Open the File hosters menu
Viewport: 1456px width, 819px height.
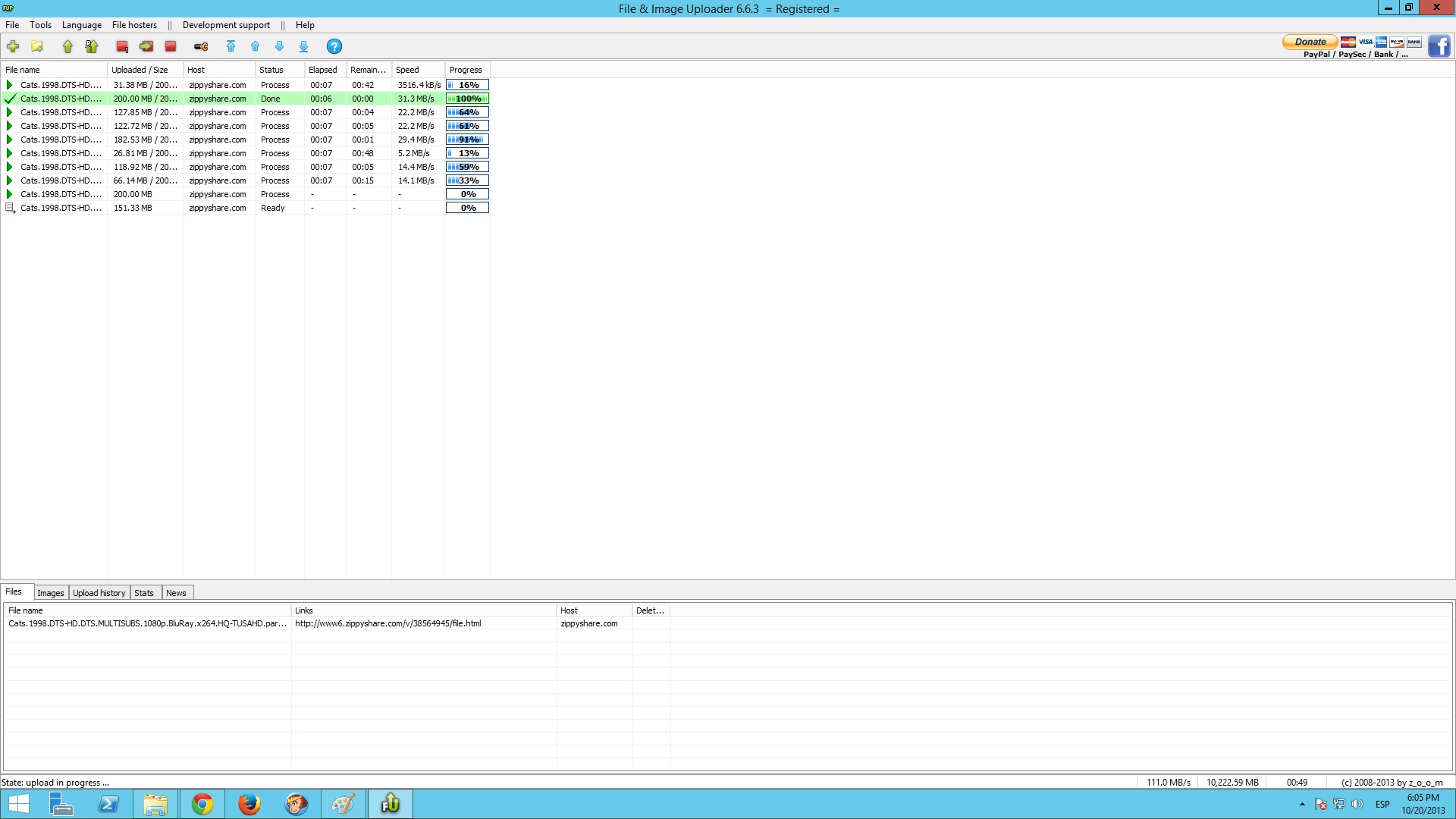[134, 25]
